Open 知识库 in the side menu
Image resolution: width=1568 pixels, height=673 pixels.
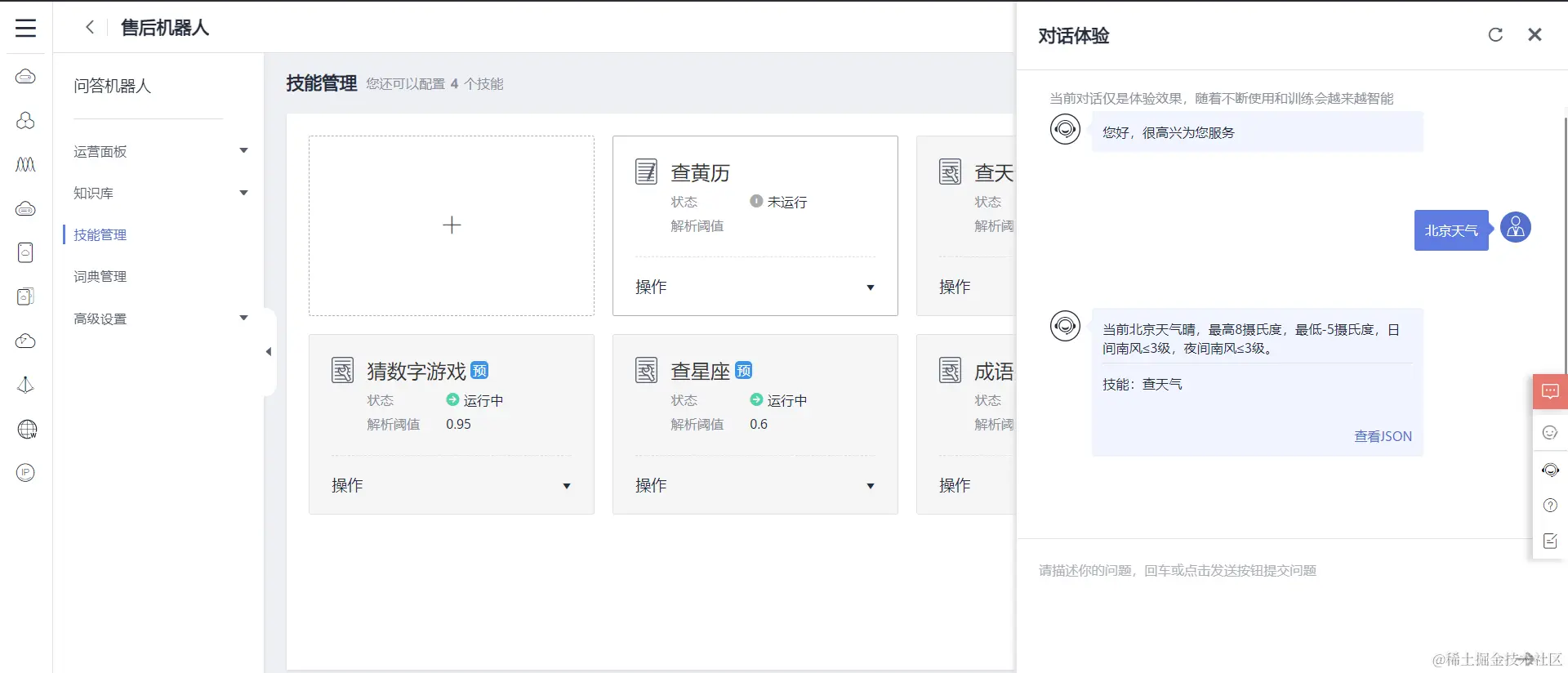[94, 193]
